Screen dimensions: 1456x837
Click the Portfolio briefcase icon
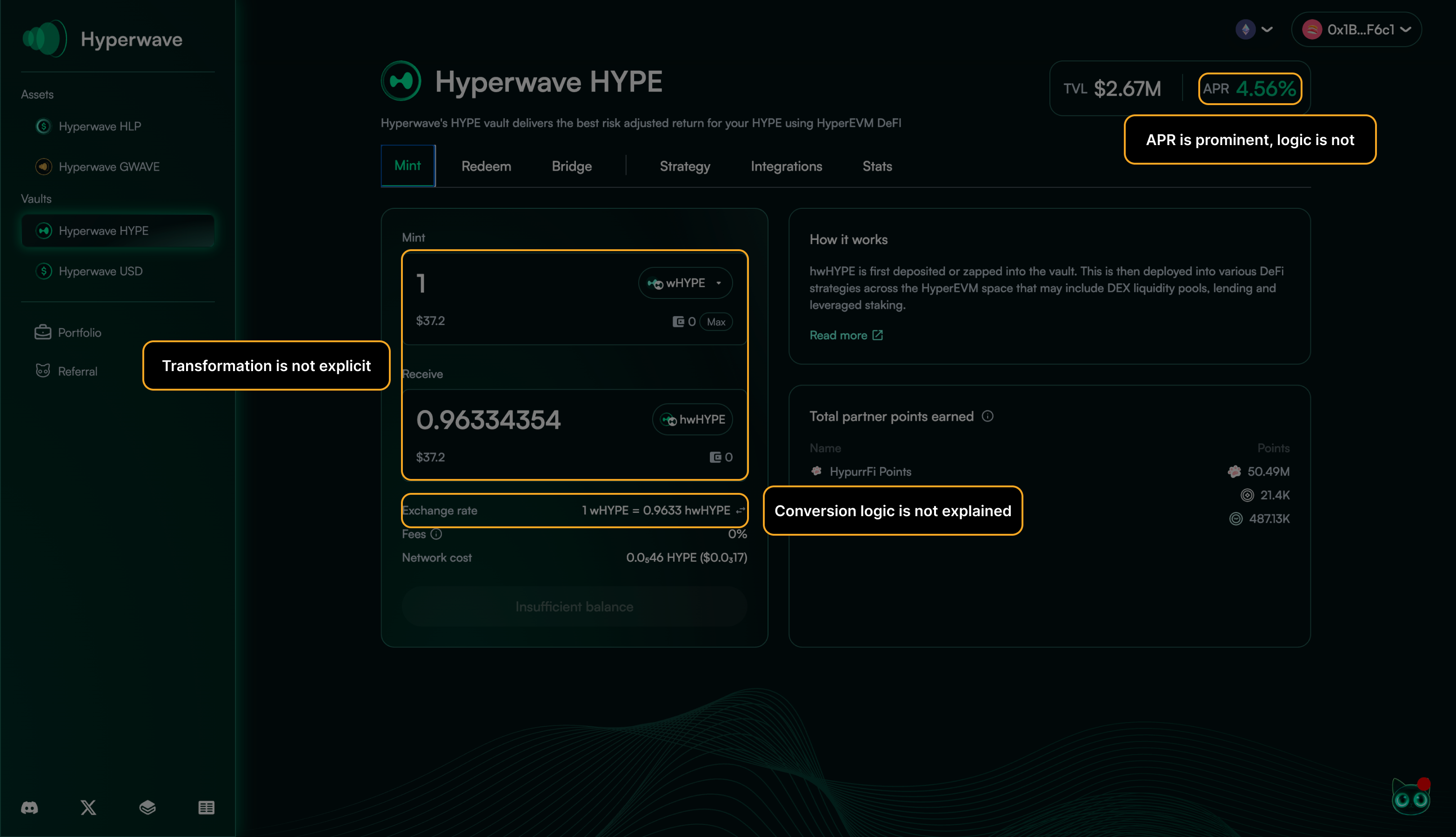point(42,332)
